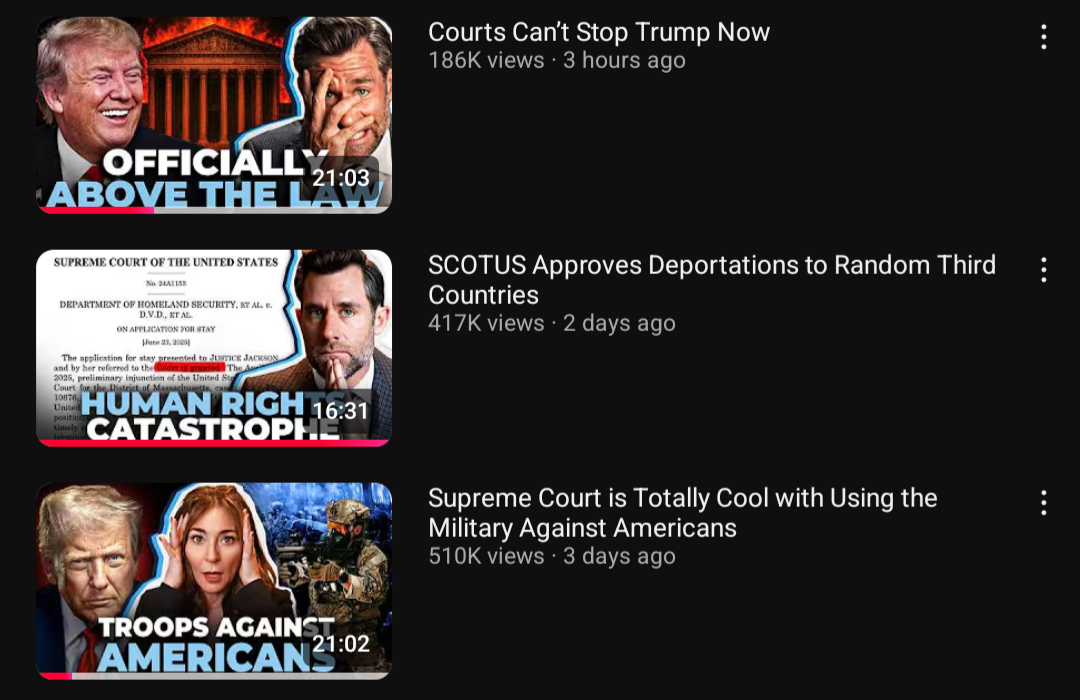Click the 510K views · 3 days ago text
Viewport: 1080px width, 700px height.
click(552, 556)
